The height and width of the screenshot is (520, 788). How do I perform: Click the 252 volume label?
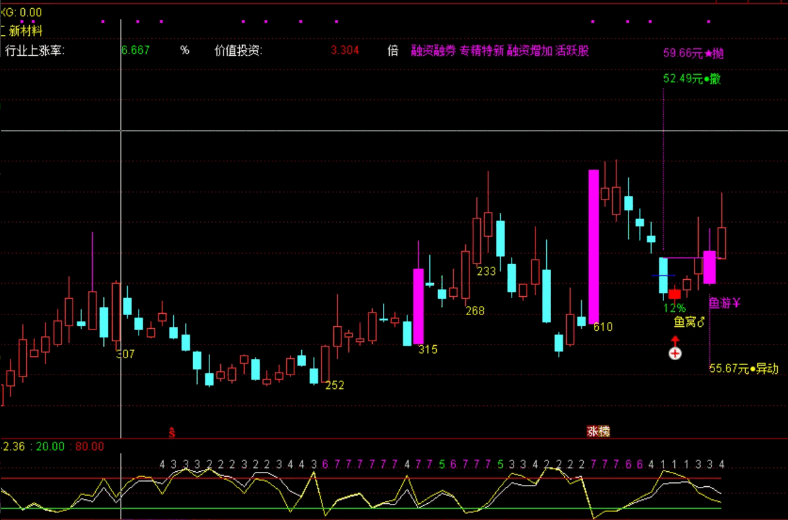(x=335, y=385)
